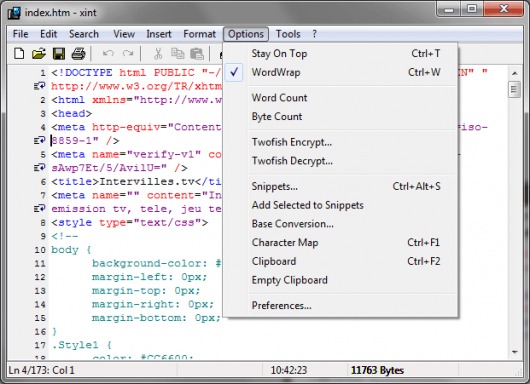
Task: Close the open Options menu
Action: [x=246, y=34]
